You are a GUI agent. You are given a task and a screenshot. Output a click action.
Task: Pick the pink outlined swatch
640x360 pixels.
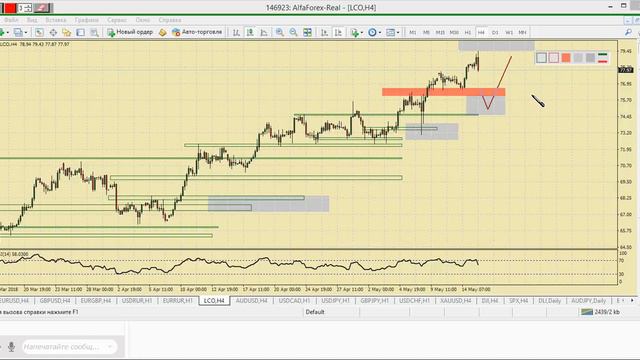tap(553, 58)
